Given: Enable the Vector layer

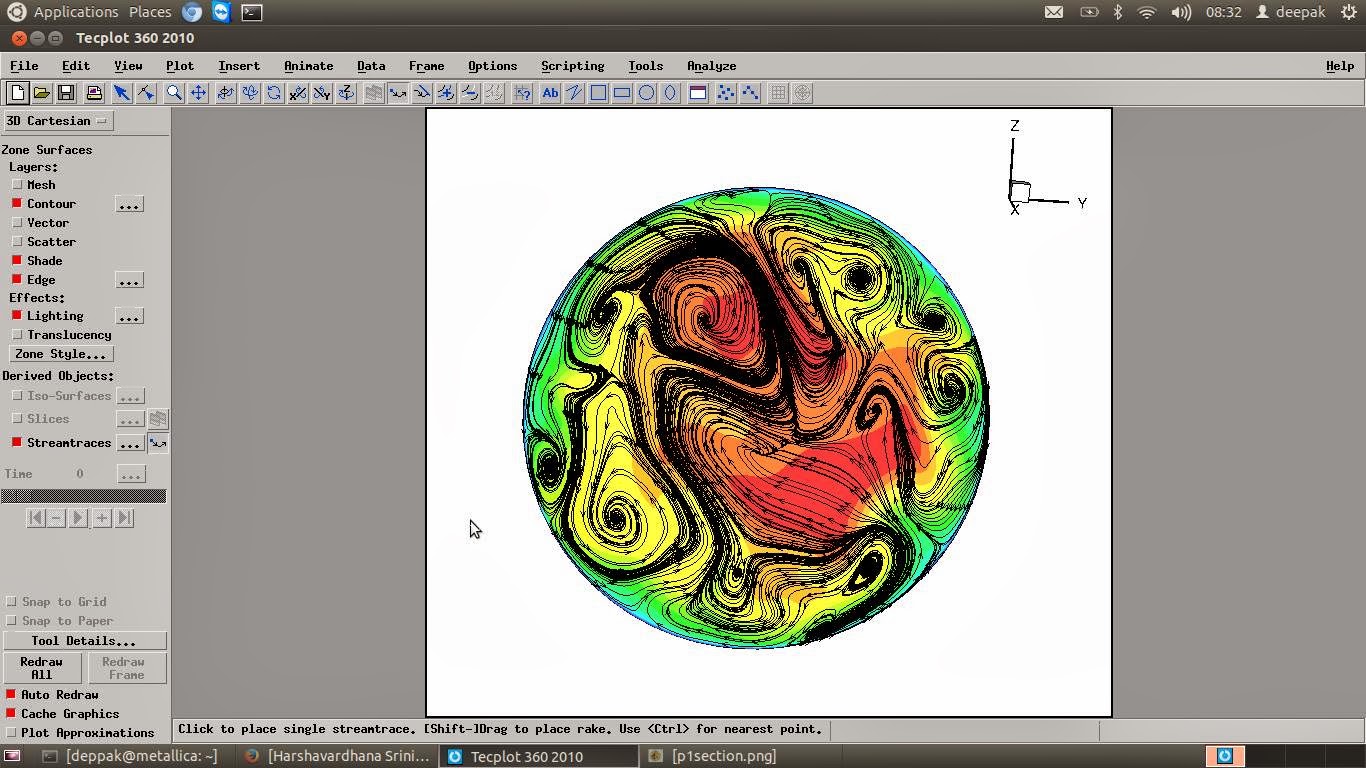Looking at the screenshot, I should pos(18,223).
